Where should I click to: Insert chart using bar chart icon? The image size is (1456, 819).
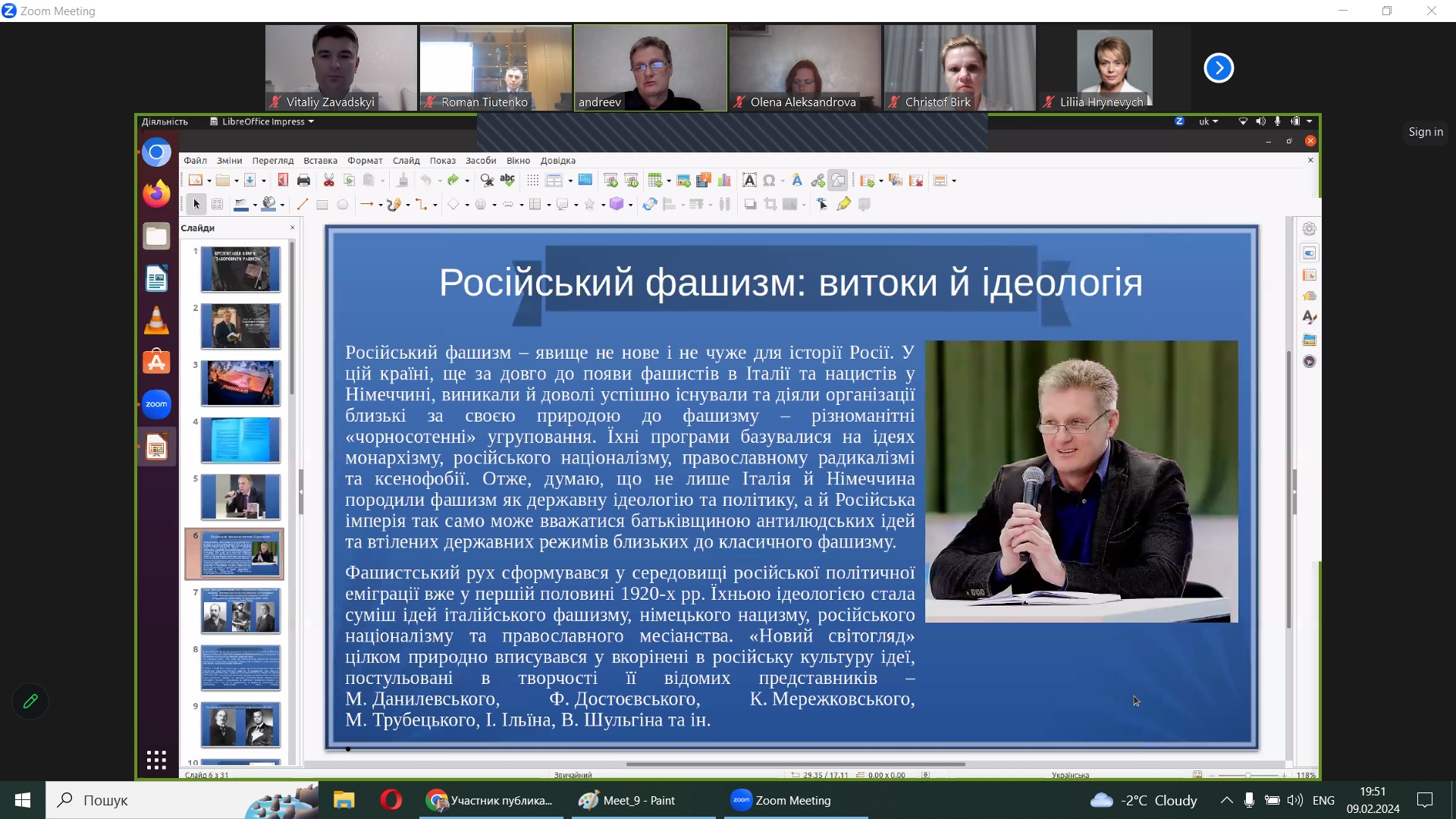(724, 180)
